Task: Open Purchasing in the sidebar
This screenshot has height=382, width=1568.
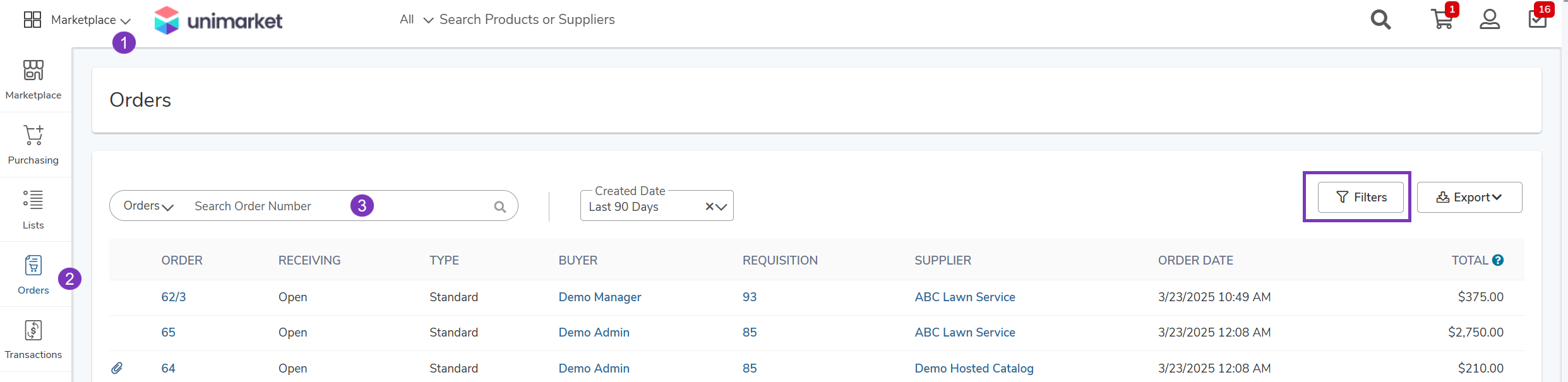Action: [33, 145]
